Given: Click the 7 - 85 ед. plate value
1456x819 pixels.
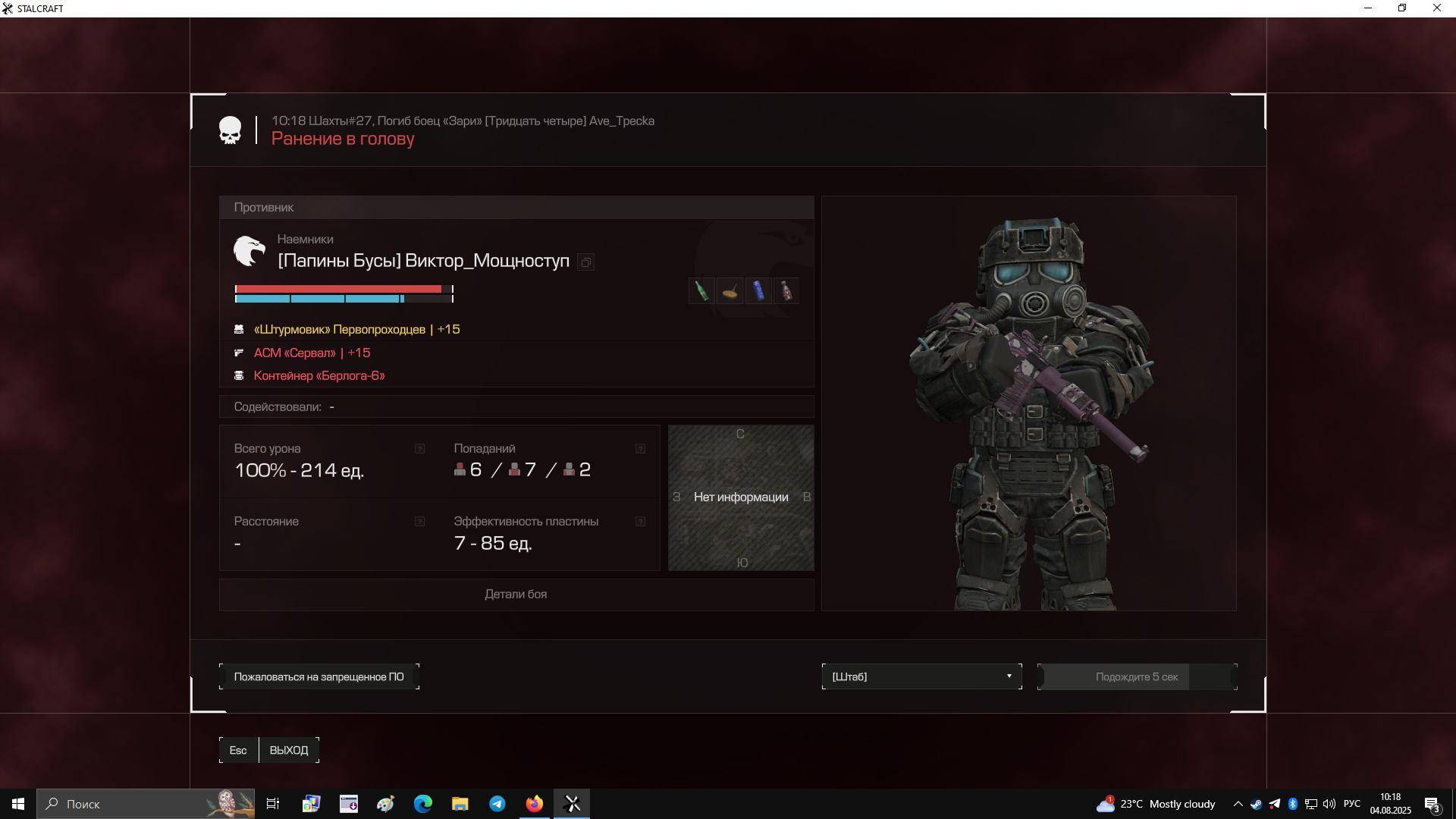Looking at the screenshot, I should pos(493,543).
